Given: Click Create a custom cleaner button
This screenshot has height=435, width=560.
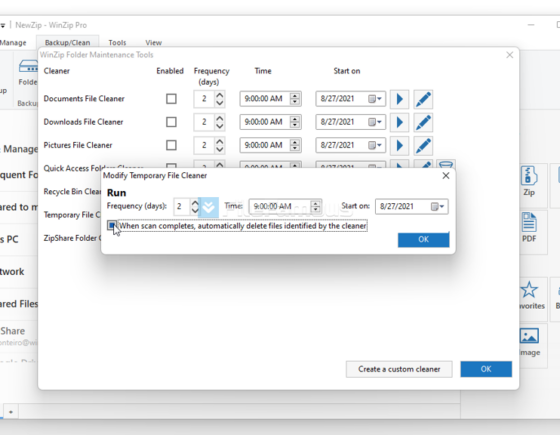Looking at the screenshot, I should click(399, 369).
